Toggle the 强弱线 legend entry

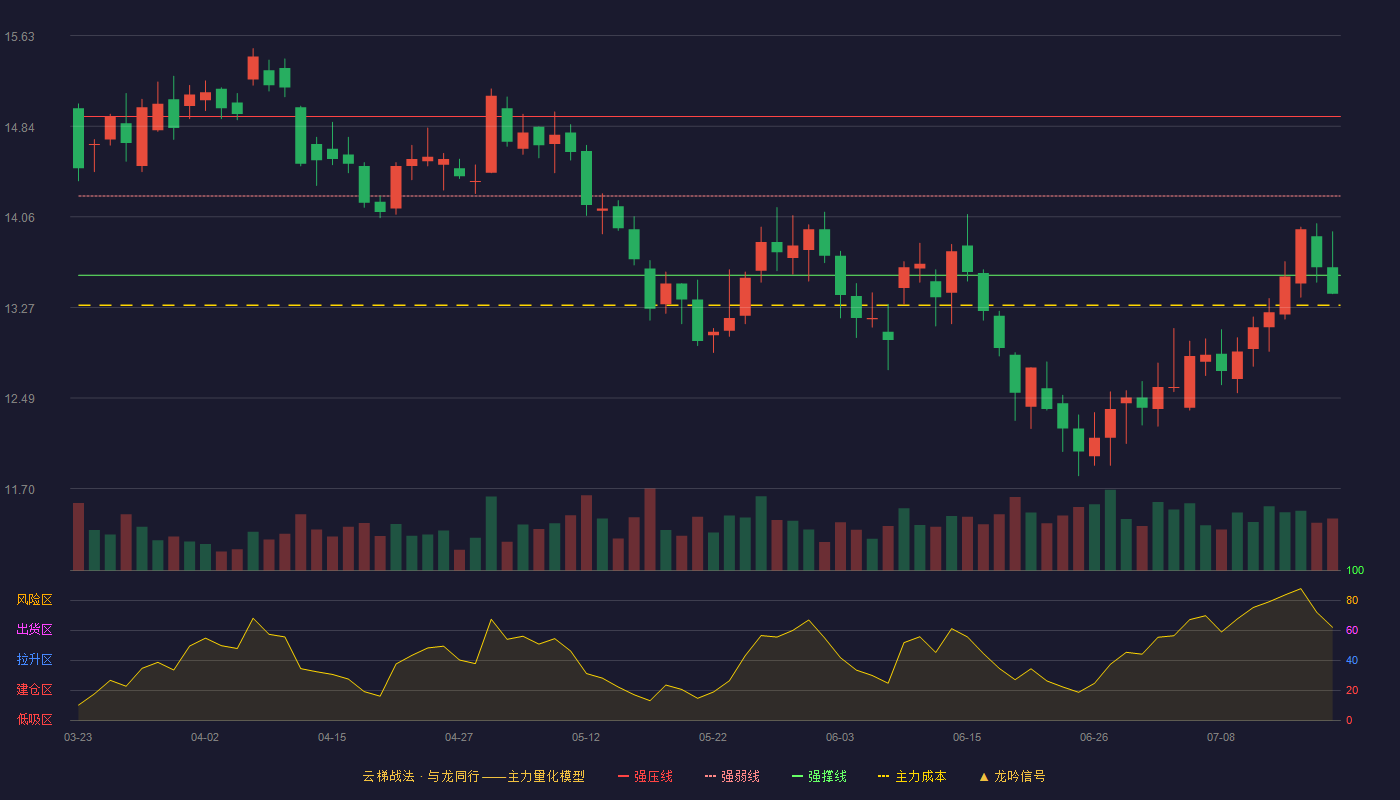732,776
